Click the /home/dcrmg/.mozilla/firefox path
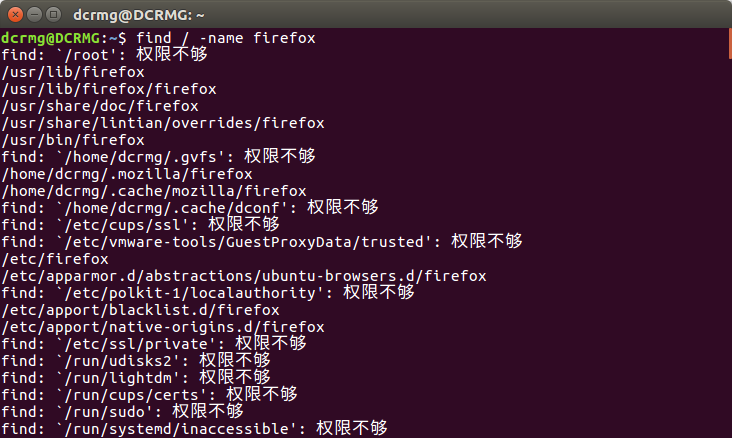The height and width of the screenshot is (438, 732). pos(127,174)
